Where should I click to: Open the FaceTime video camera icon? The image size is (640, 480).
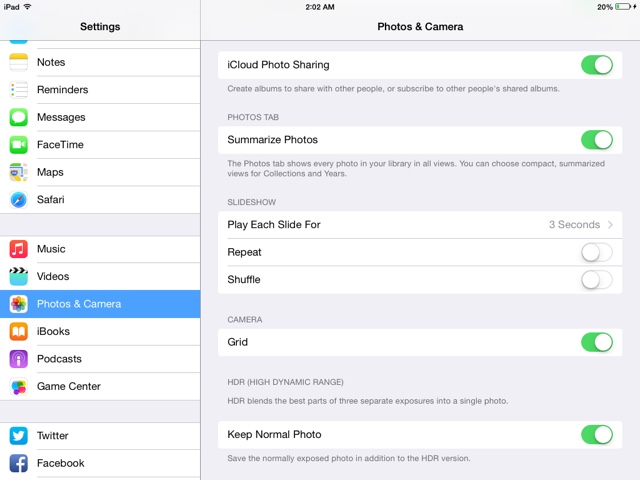point(18,144)
